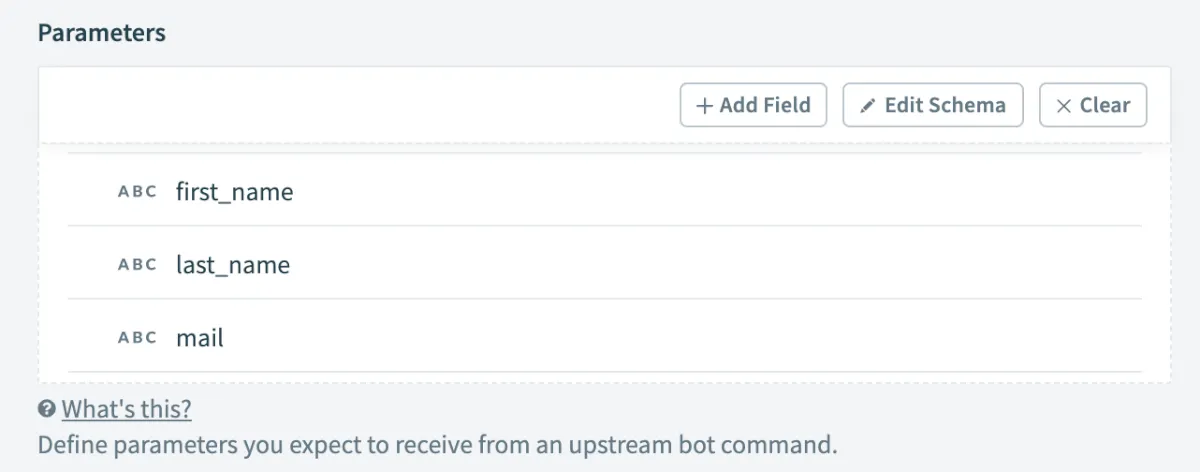This screenshot has width=1200, height=472.
Task: Click the ABC type icon beside last_name
Action: [138, 265]
